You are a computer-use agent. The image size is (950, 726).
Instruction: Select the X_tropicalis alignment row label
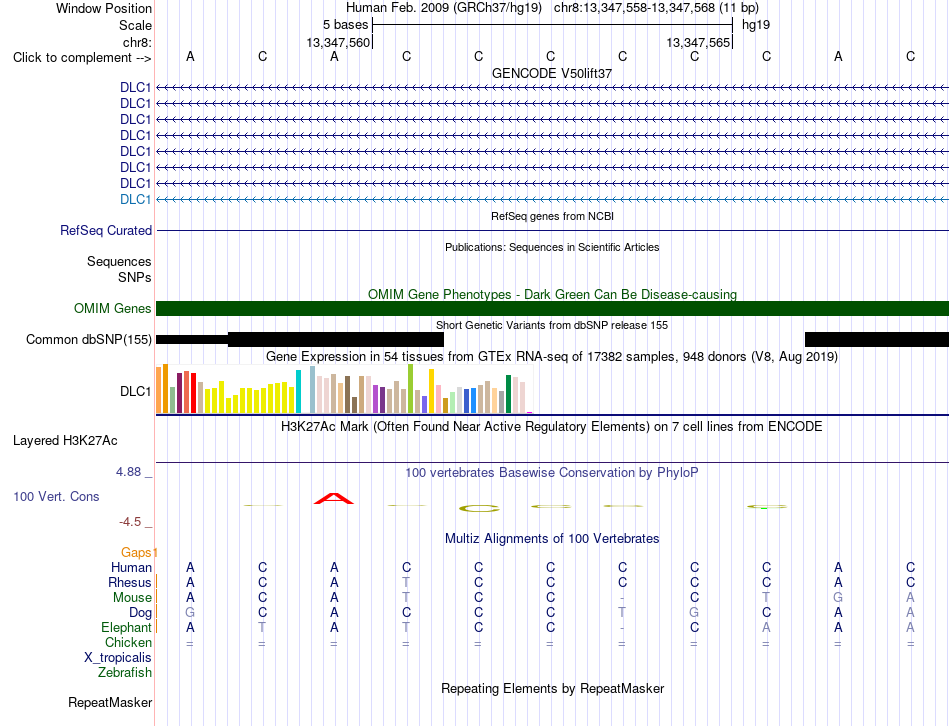coord(118,658)
